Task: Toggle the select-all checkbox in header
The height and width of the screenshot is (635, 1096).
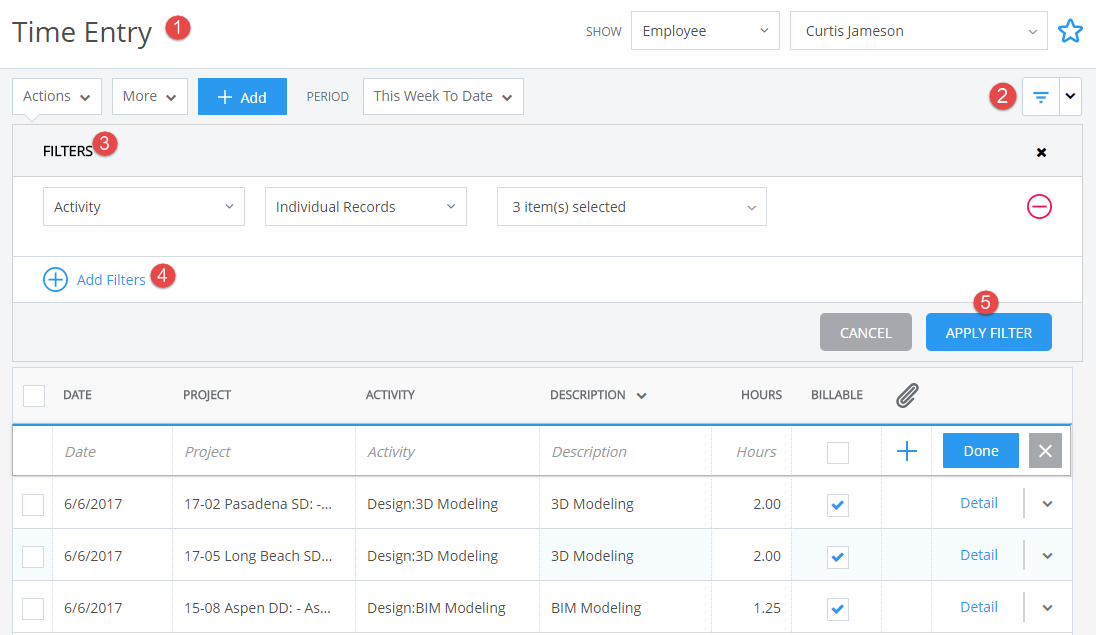Action: [x=34, y=395]
